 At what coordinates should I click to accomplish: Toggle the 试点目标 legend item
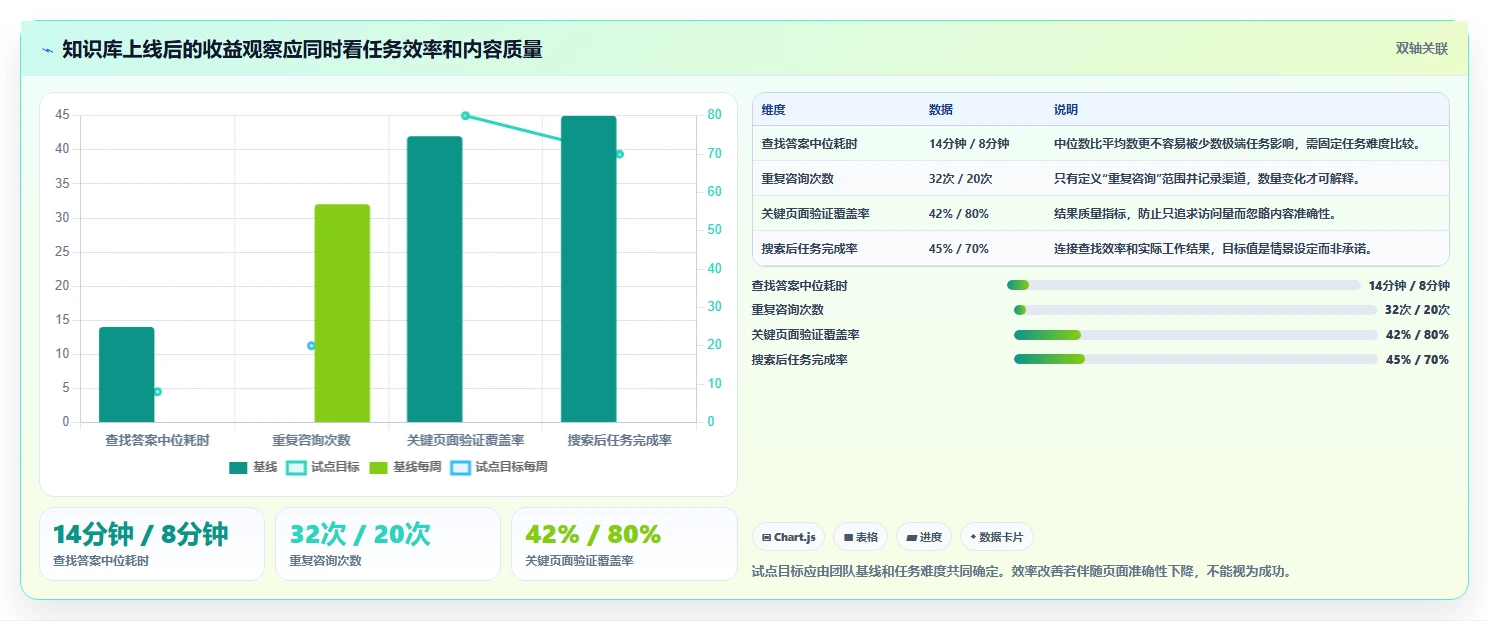tap(323, 467)
